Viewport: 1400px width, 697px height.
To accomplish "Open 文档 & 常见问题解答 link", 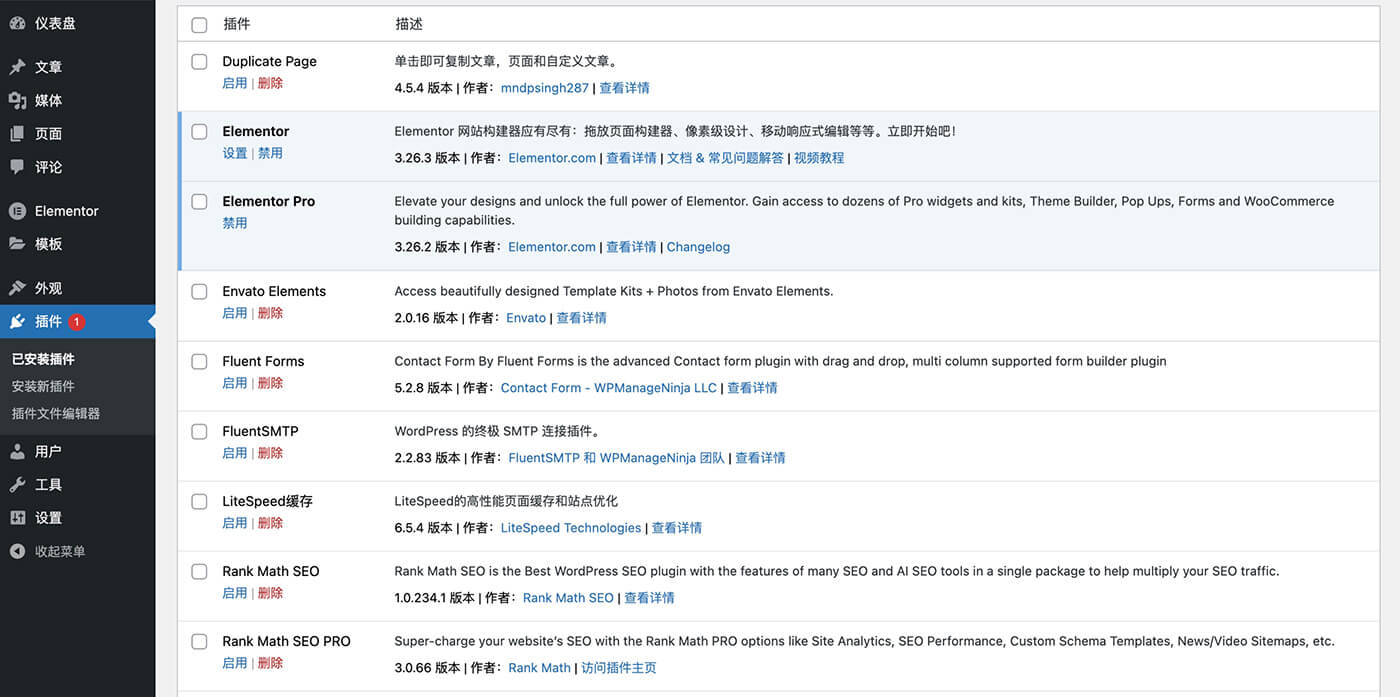I will (725, 158).
